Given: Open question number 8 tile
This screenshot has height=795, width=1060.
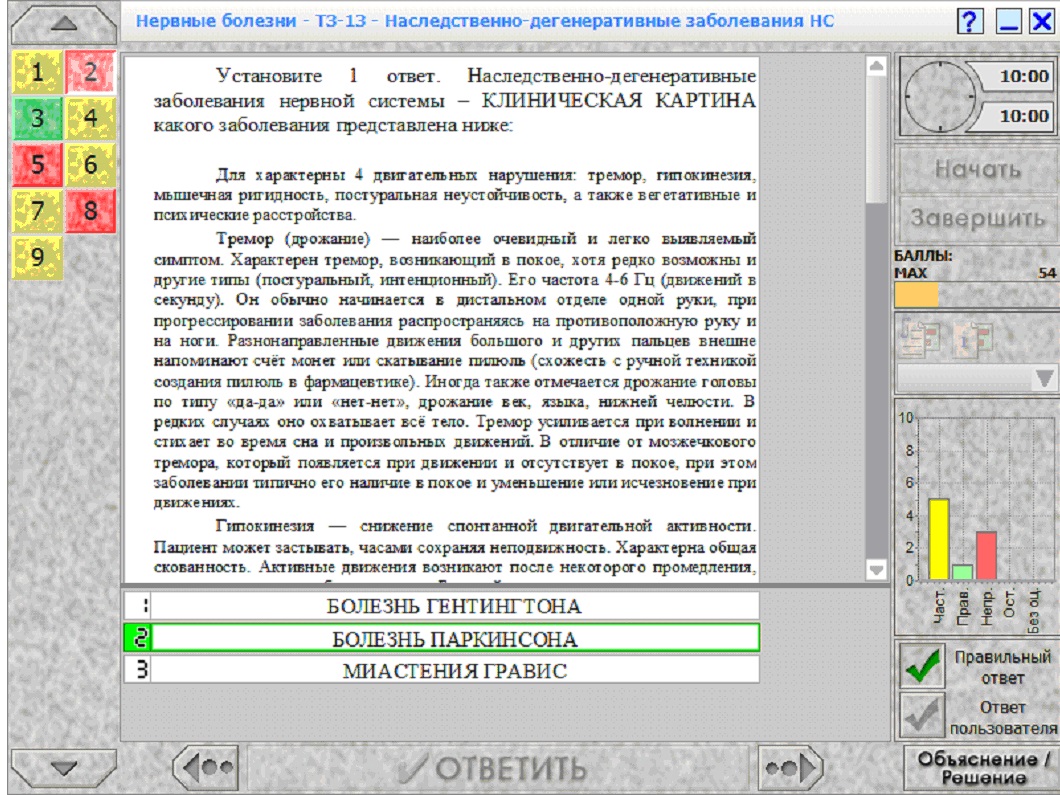Looking at the screenshot, I should point(91,211).
